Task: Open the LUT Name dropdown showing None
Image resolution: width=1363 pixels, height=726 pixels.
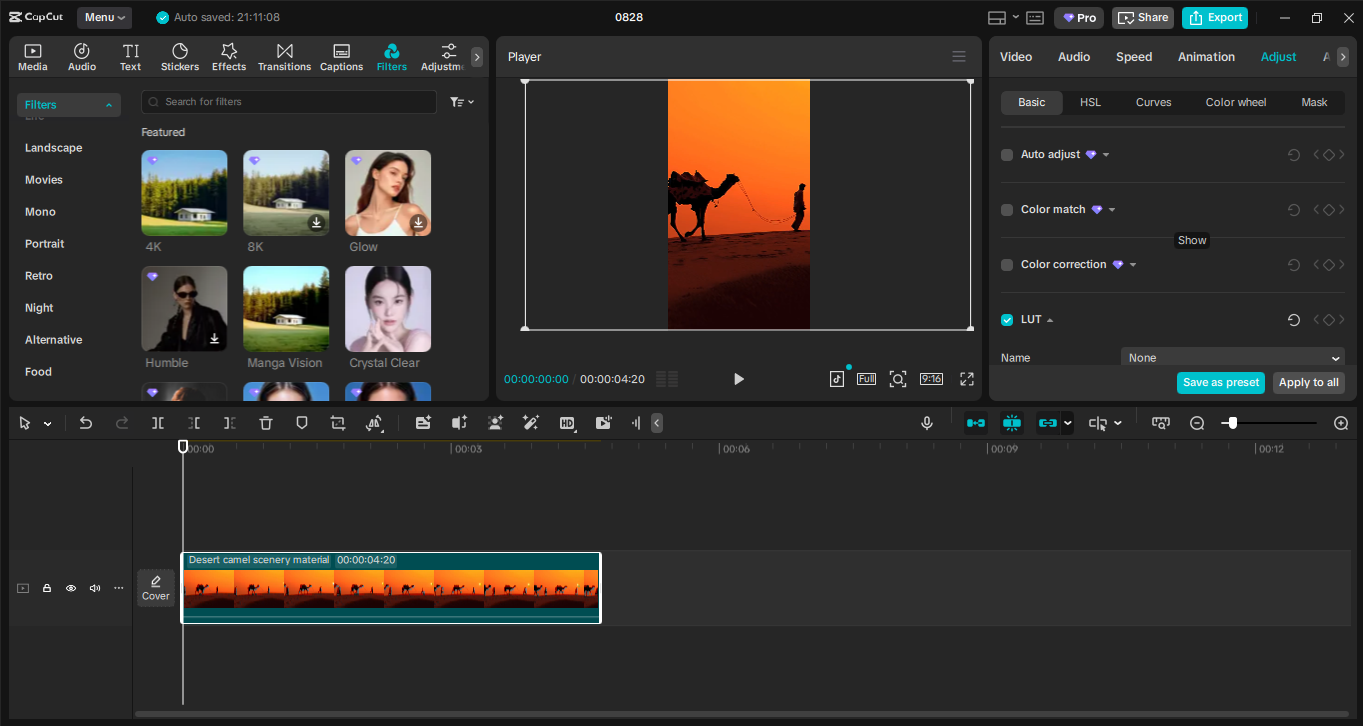Action: coord(1232,357)
